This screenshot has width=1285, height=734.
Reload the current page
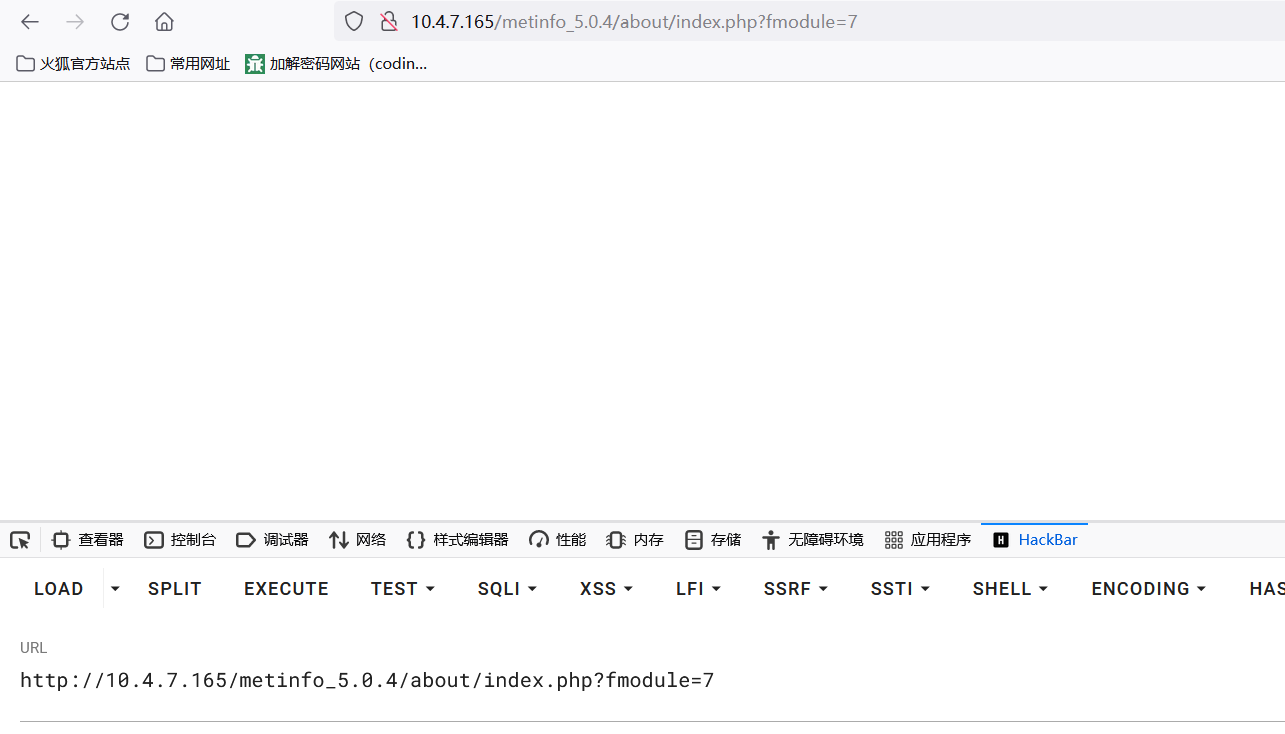120,22
